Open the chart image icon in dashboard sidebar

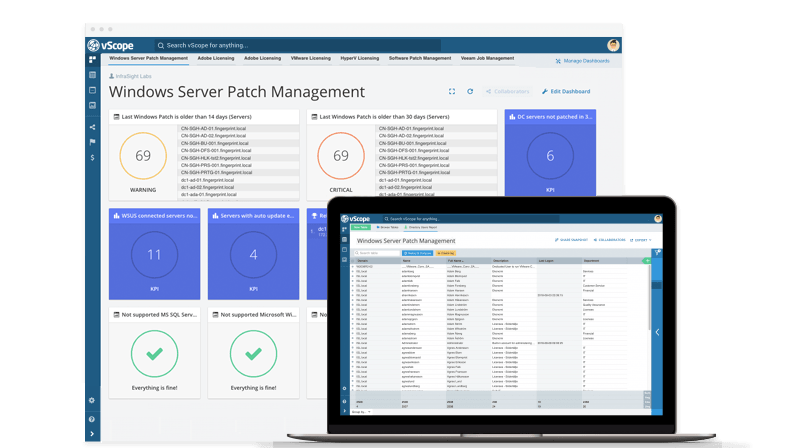pyautogui.click(x=92, y=105)
